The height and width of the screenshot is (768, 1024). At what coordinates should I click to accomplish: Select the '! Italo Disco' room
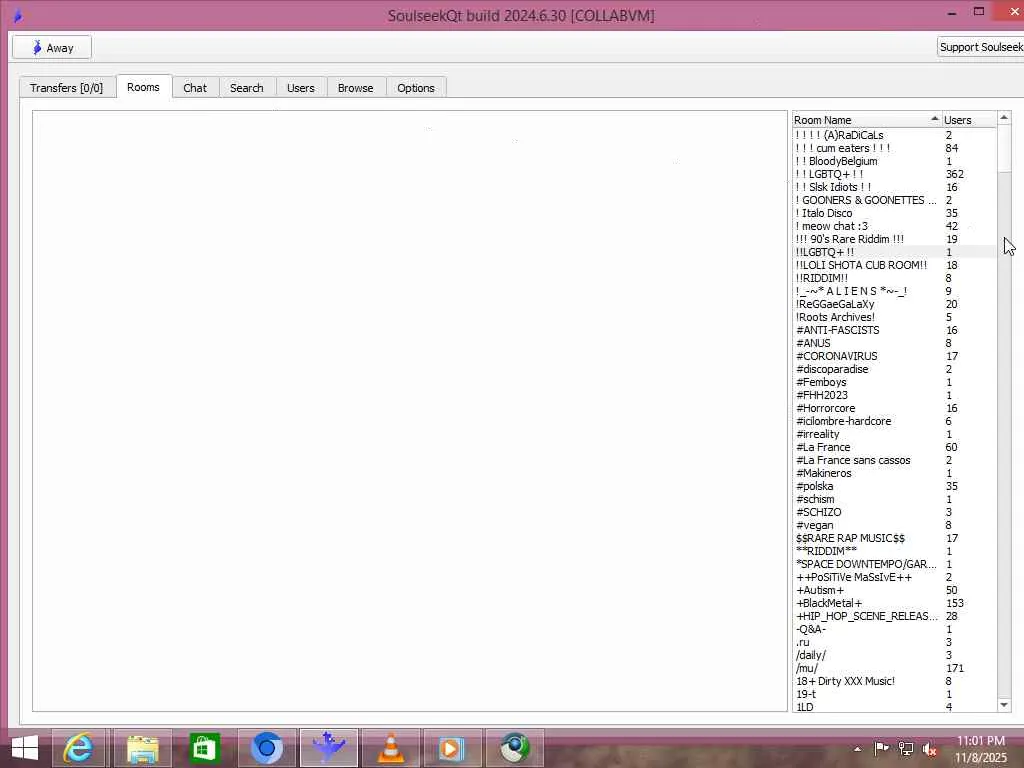click(x=894, y=213)
